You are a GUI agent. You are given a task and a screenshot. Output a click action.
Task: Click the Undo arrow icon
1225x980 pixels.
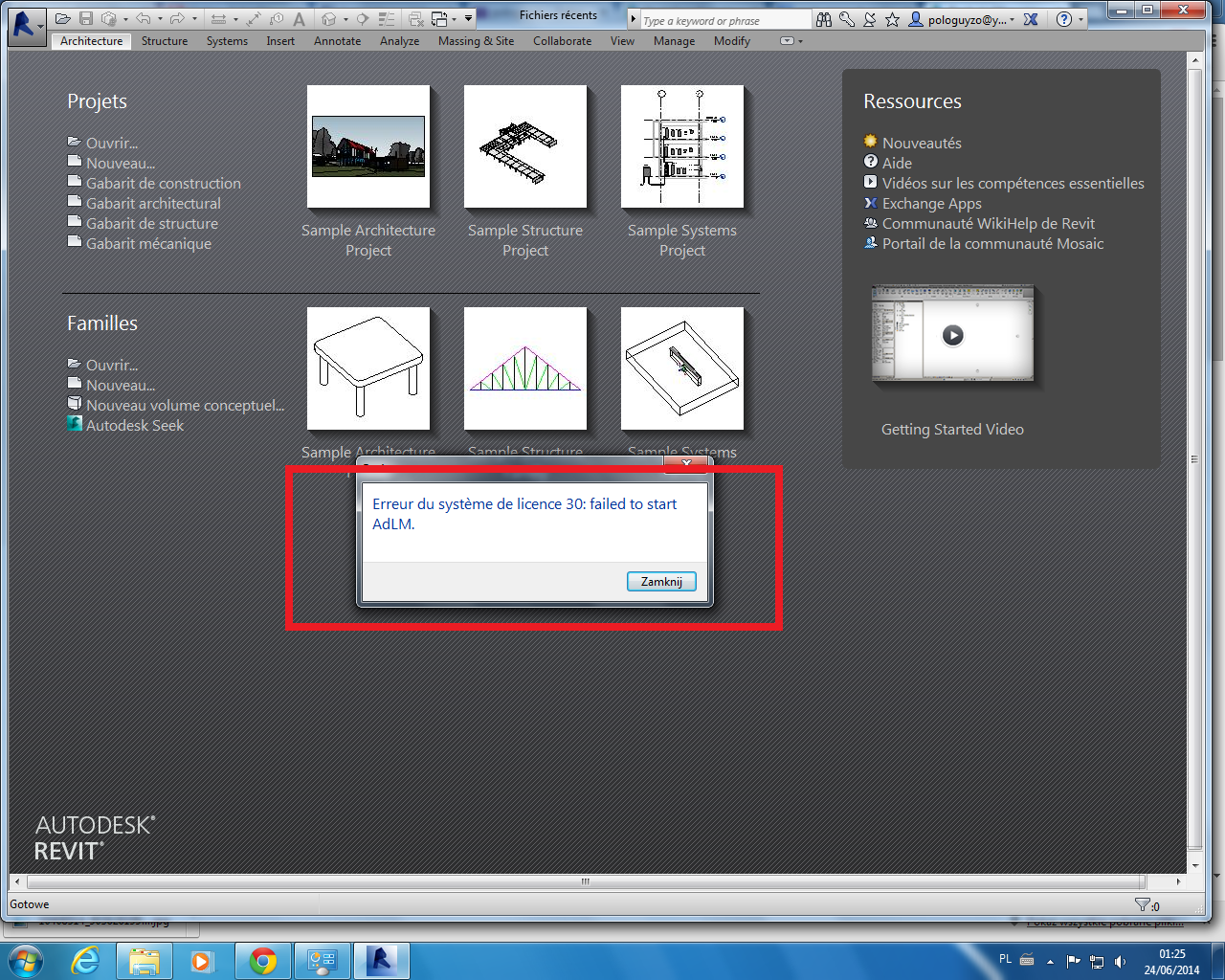point(144,19)
